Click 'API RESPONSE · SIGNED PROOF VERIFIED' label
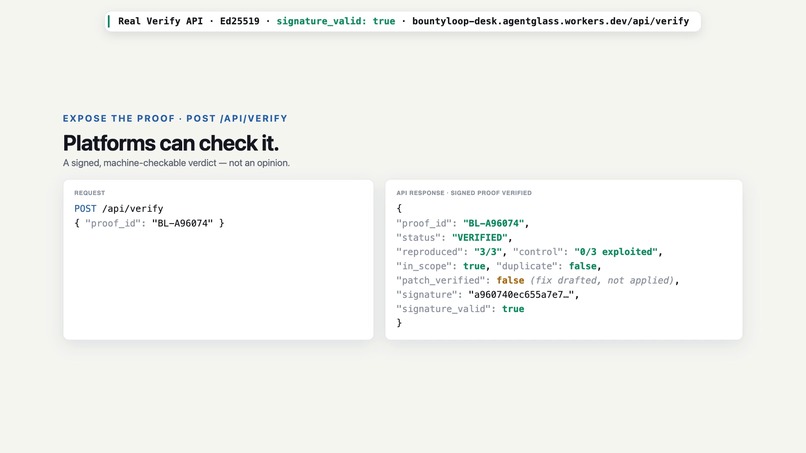The image size is (806, 453). coord(464,193)
